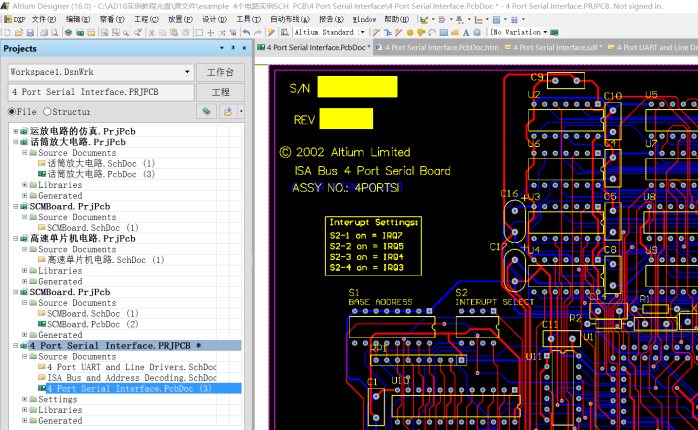Expand the 运放电路的仿真.PrjPcb project node
Viewport: 698px width, 430px height.
tap(16, 131)
